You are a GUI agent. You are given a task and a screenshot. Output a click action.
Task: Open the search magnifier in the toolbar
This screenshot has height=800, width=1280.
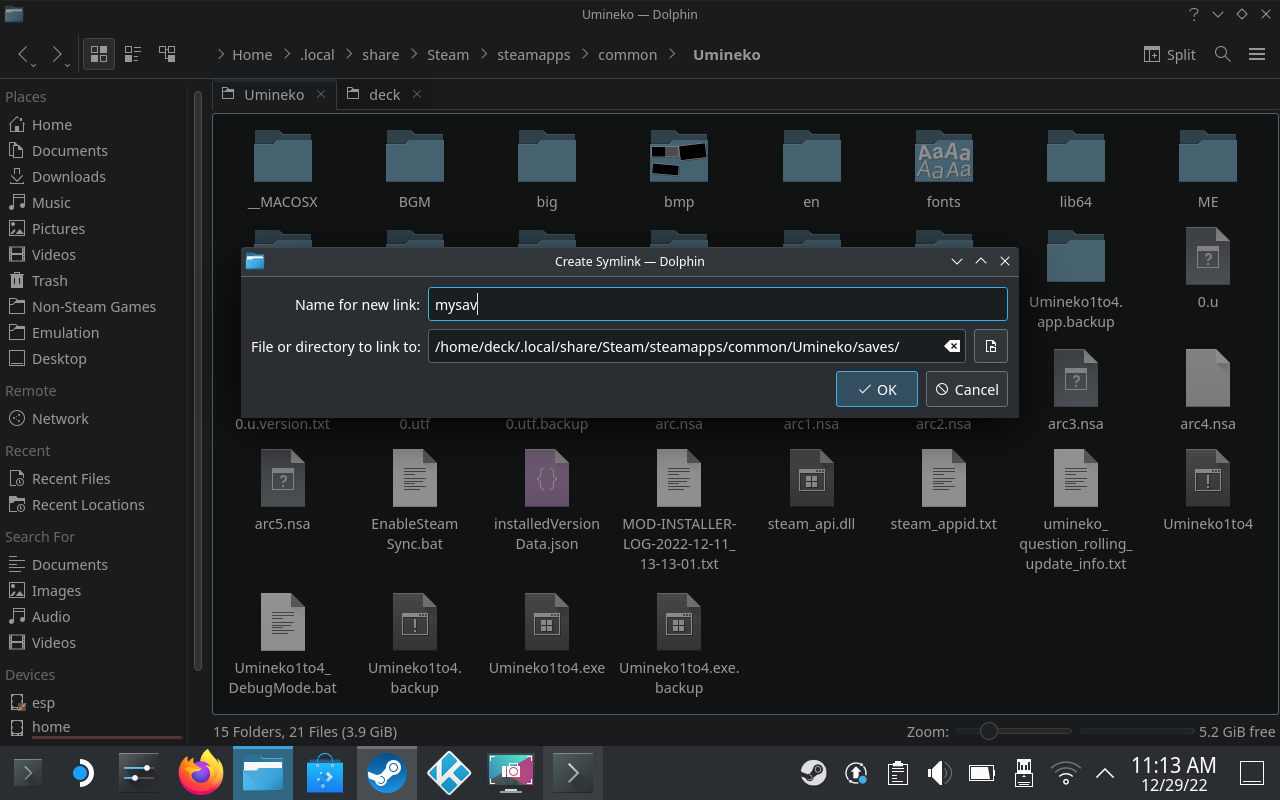[1222, 54]
